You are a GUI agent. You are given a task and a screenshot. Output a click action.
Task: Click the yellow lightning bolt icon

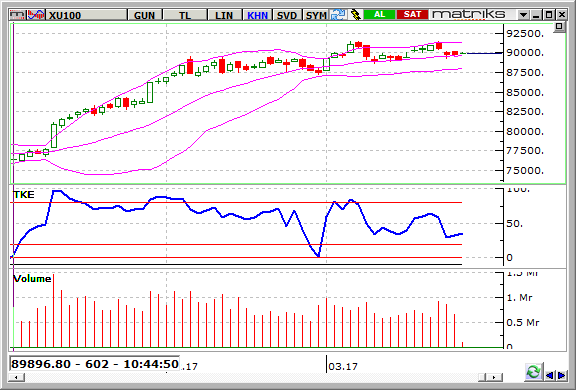(x=355, y=15)
